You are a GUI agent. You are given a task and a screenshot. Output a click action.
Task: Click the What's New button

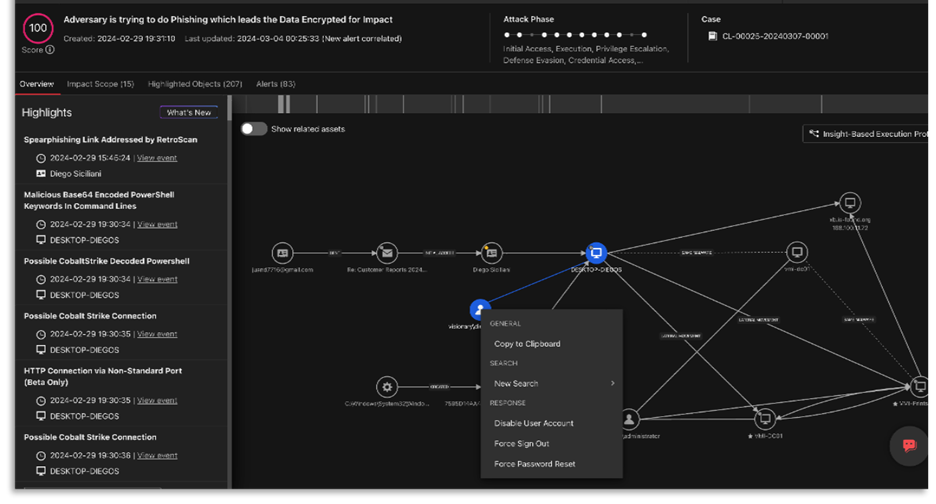pos(188,113)
